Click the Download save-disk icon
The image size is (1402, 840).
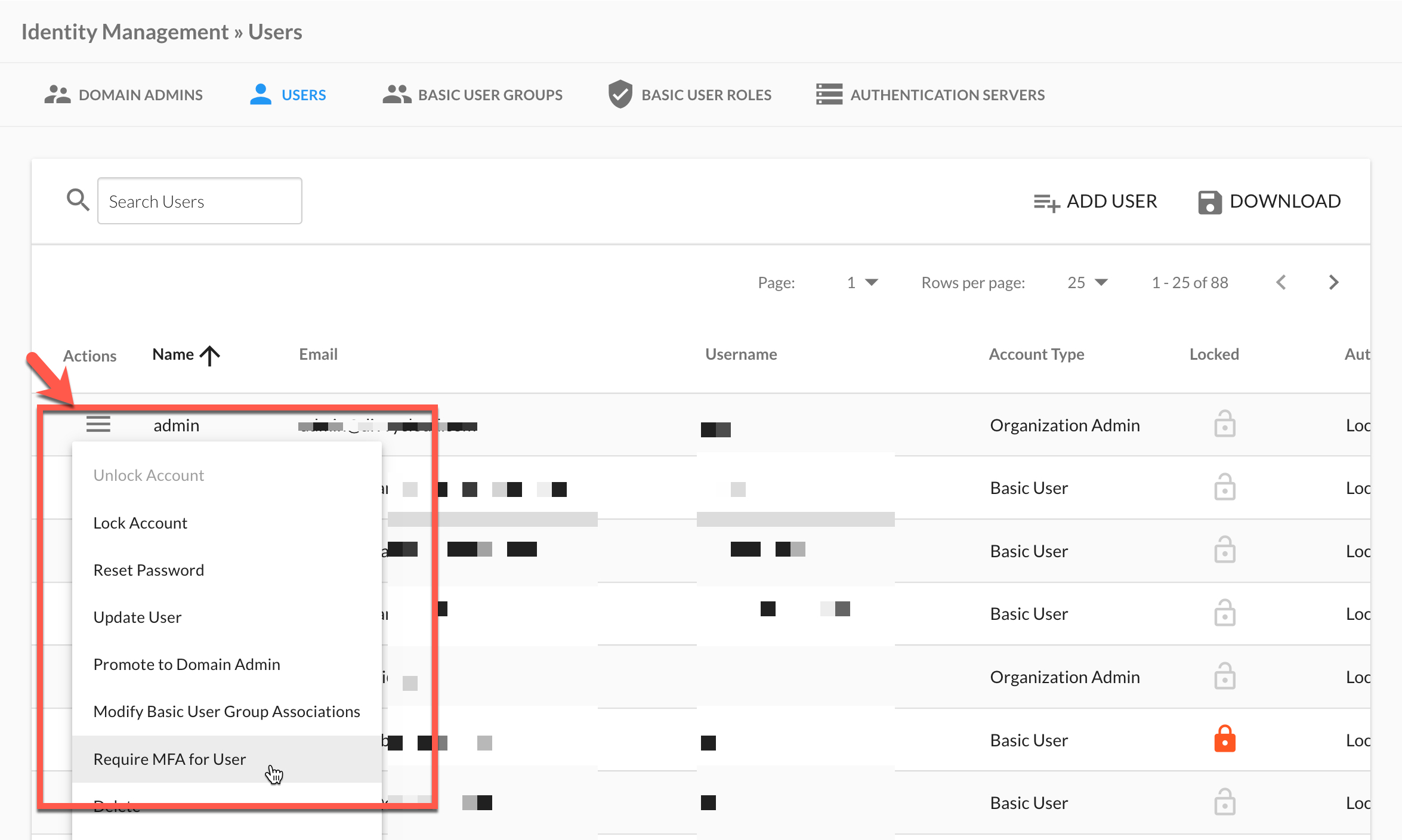click(1209, 202)
